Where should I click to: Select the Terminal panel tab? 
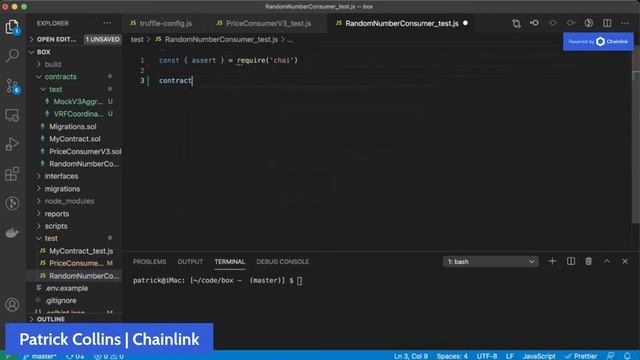pyautogui.click(x=230, y=261)
